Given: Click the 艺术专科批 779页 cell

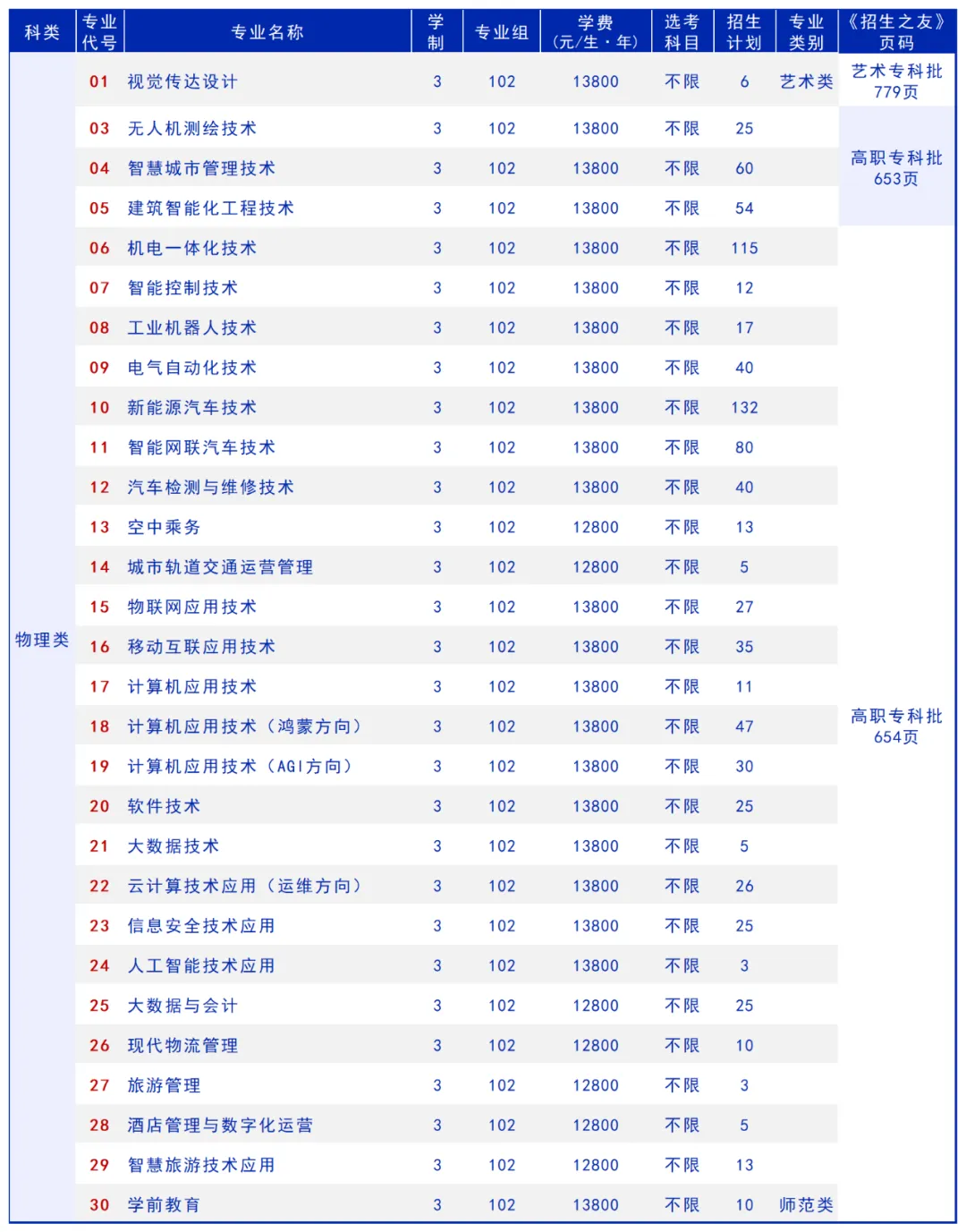Looking at the screenshot, I should pos(896,81).
